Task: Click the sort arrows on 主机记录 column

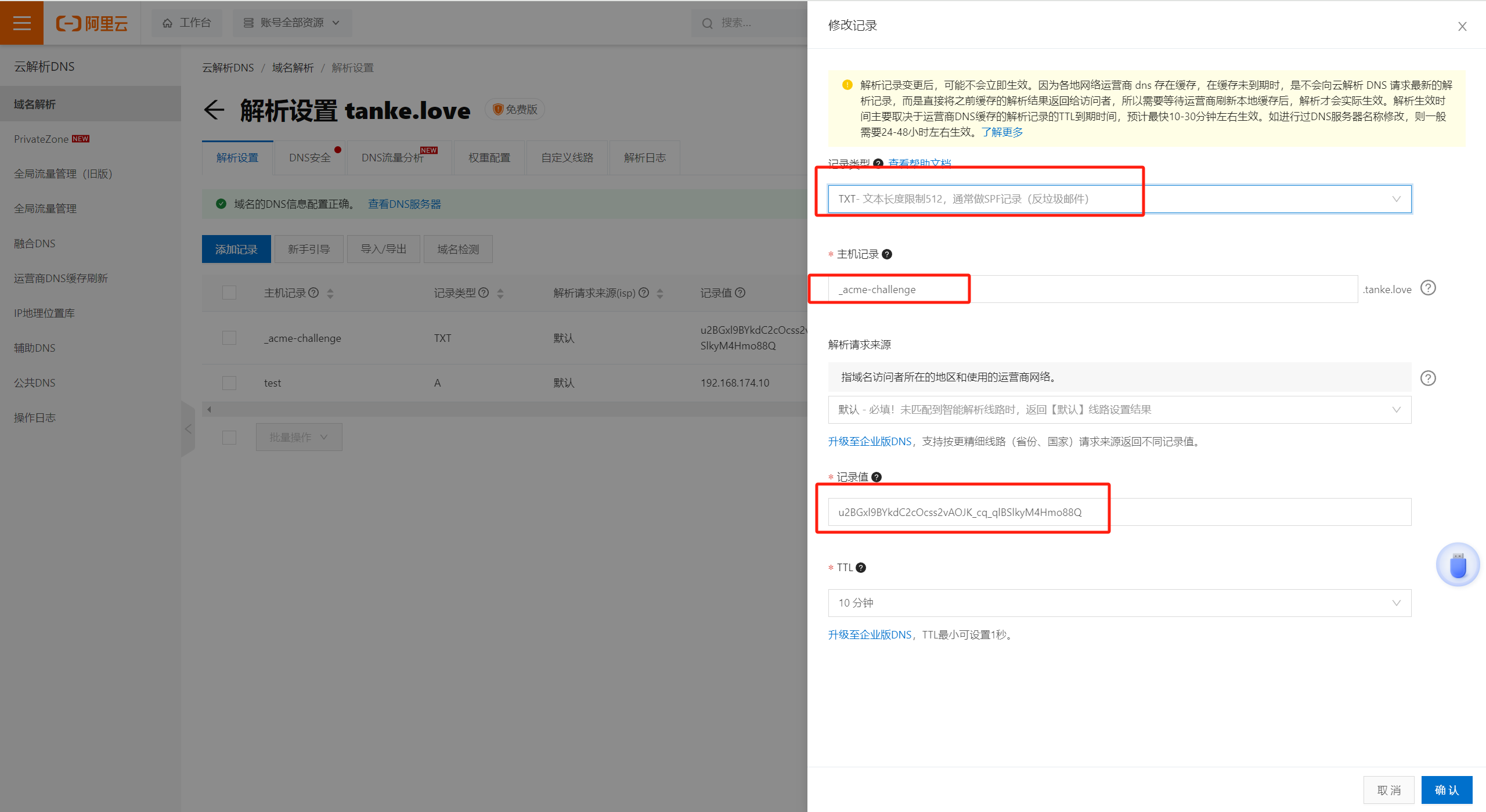Action: (330, 294)
